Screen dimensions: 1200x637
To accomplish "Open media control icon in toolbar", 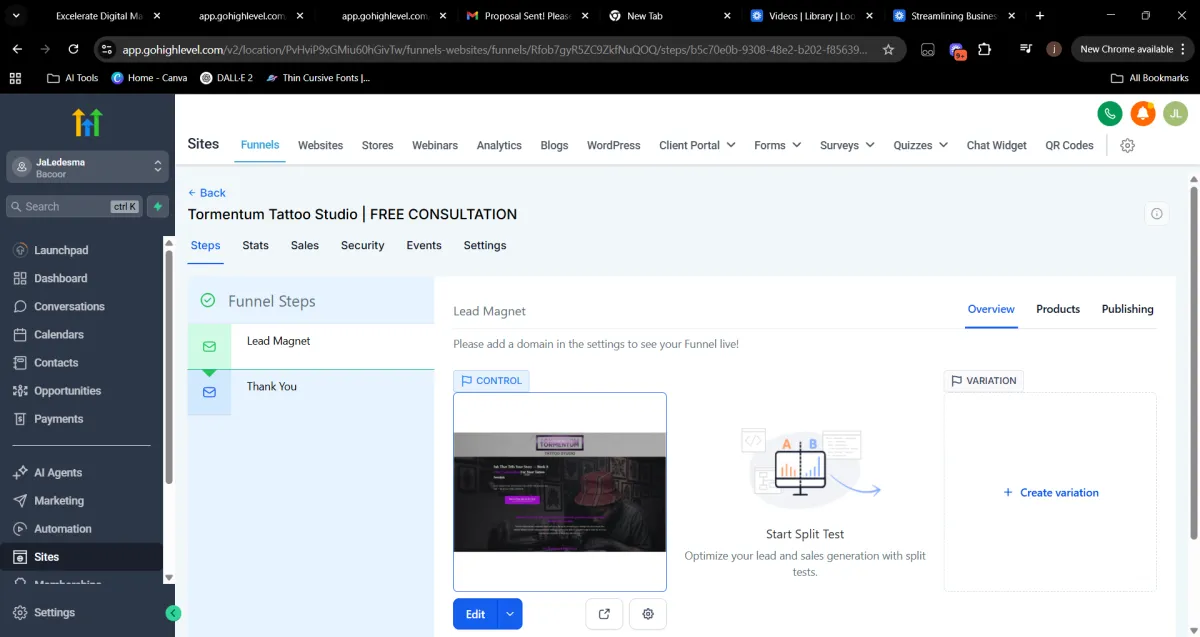I will [1025, 49].
